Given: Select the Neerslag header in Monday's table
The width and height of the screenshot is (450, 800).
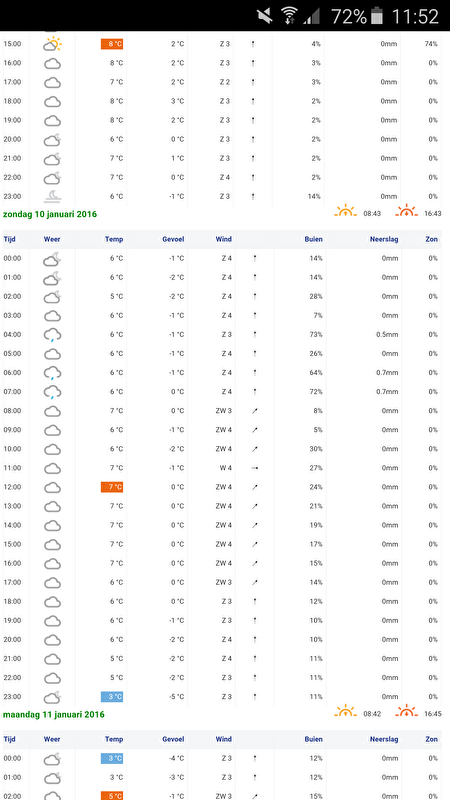Looking at the screenshot, I should pos(384,739).
